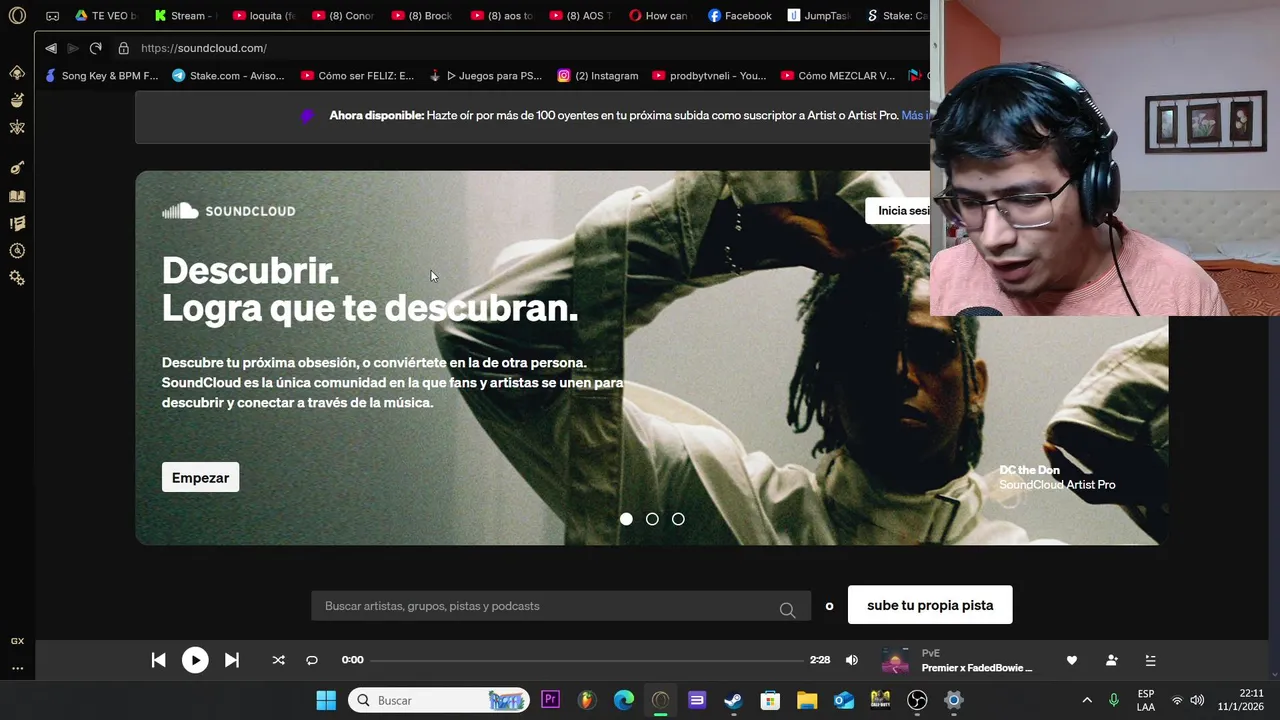Open the gears settings icon in sidebar

point(17,278)
